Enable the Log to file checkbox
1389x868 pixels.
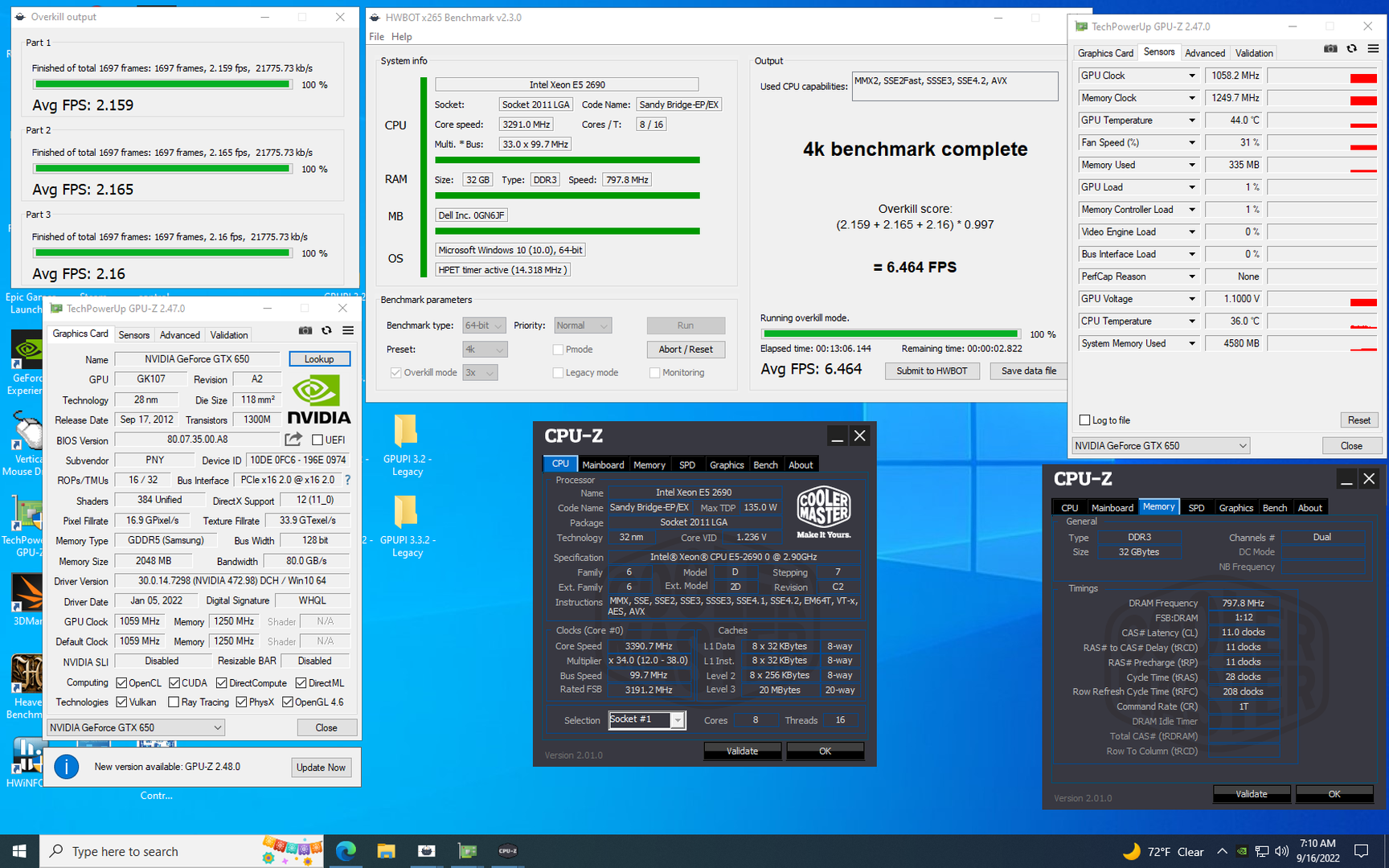tap(1084, 420)
